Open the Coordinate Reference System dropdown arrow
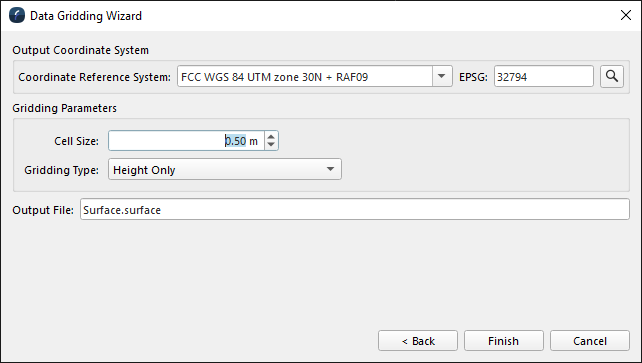 (442, 76)
